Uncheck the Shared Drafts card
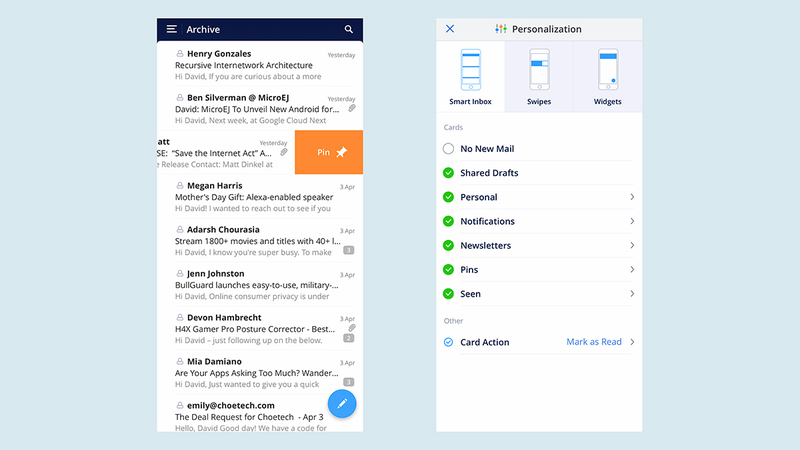The height and width of the screenshot is (450, 800). tap(448, 173)
